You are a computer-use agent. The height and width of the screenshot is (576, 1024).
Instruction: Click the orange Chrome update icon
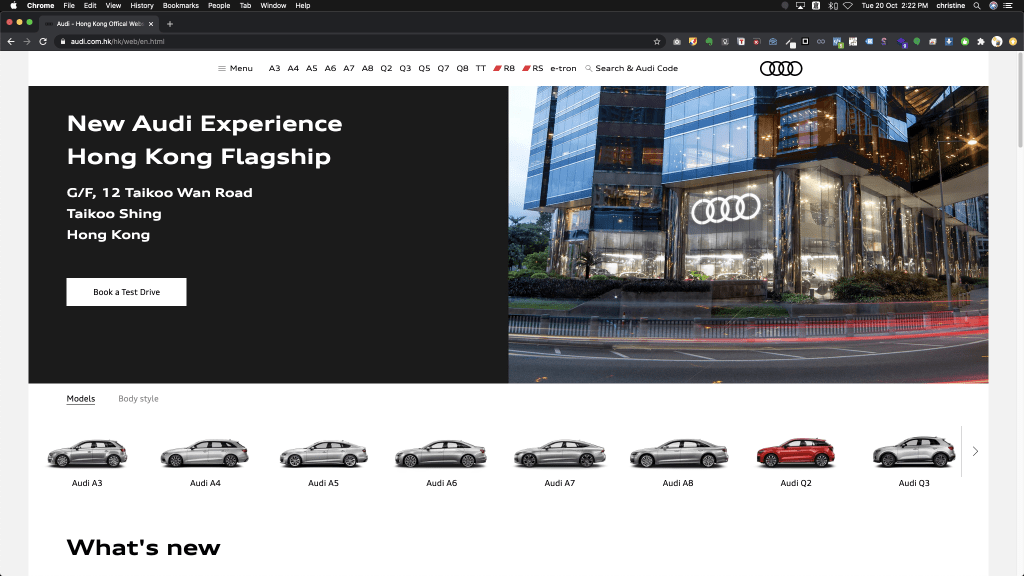click(x=1013, y=41)
